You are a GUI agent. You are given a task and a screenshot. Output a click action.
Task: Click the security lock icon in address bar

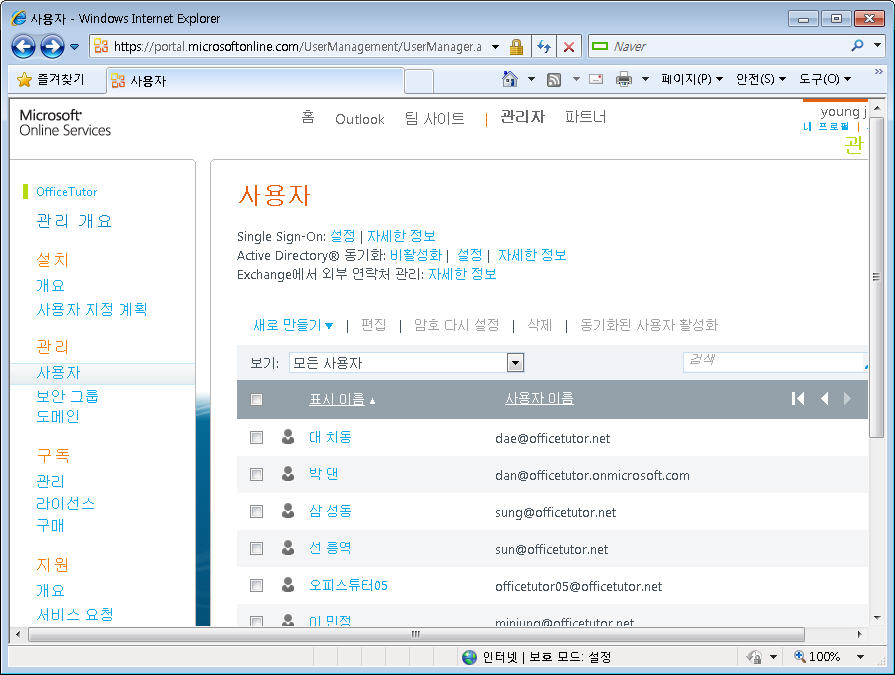pyautogui.click(x=517, y=46)
